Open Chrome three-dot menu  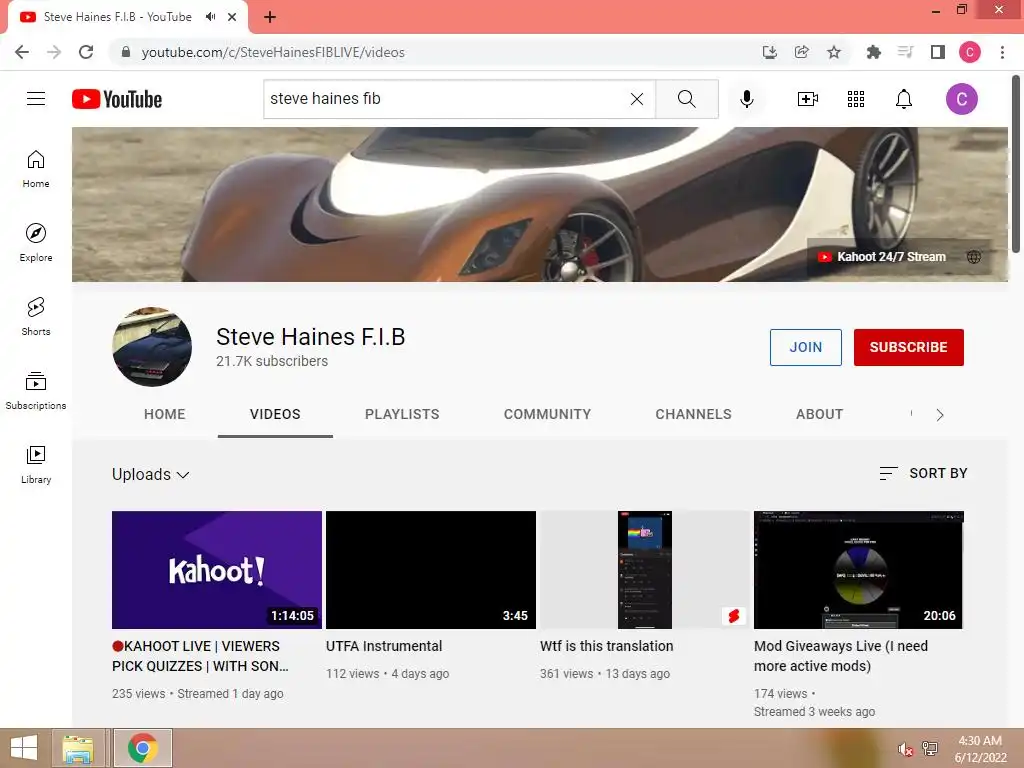pyautogui.click(x=1002, y=52)
